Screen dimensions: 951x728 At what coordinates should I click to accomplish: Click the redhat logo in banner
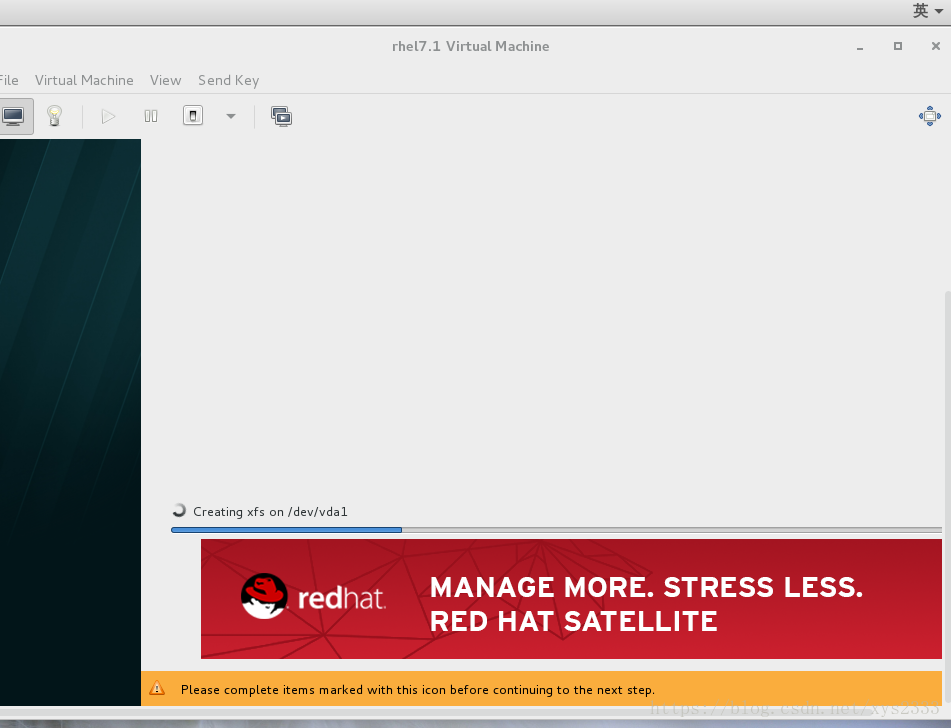(313, 597)
